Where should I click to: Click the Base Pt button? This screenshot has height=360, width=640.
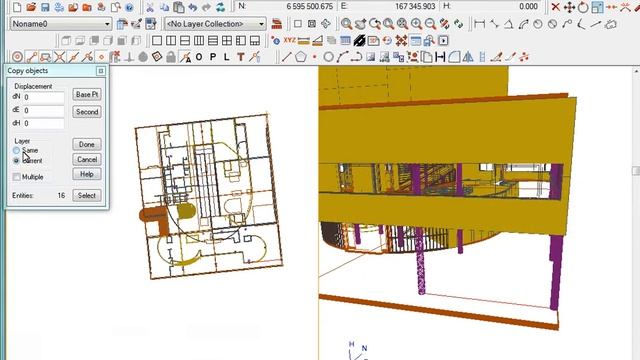tap(87, 94)
